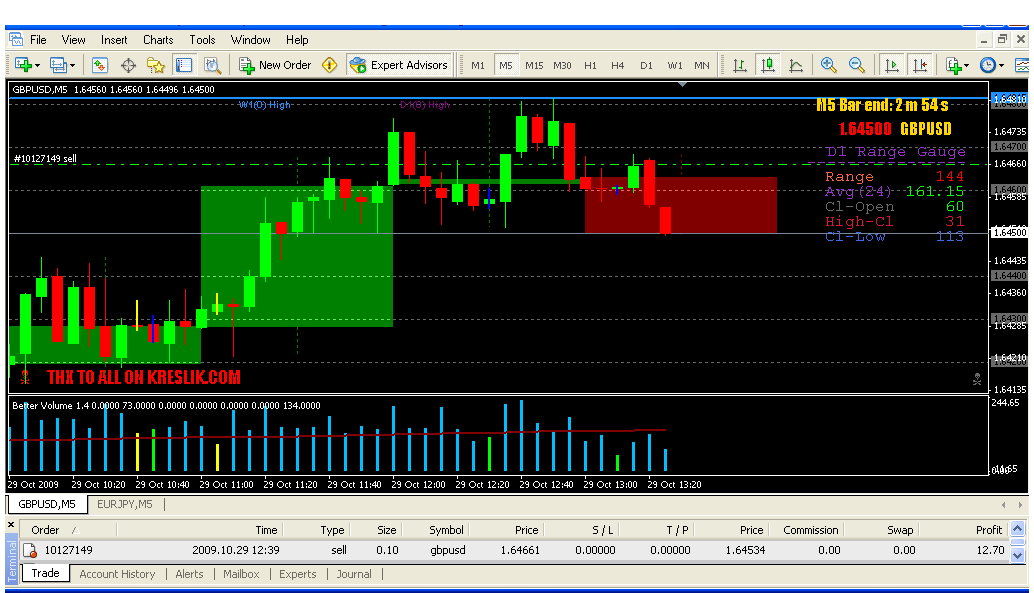Viewport: 1034px width, 593px height.
Task: Select the M5 timeframe
Action: click(506, 65)
